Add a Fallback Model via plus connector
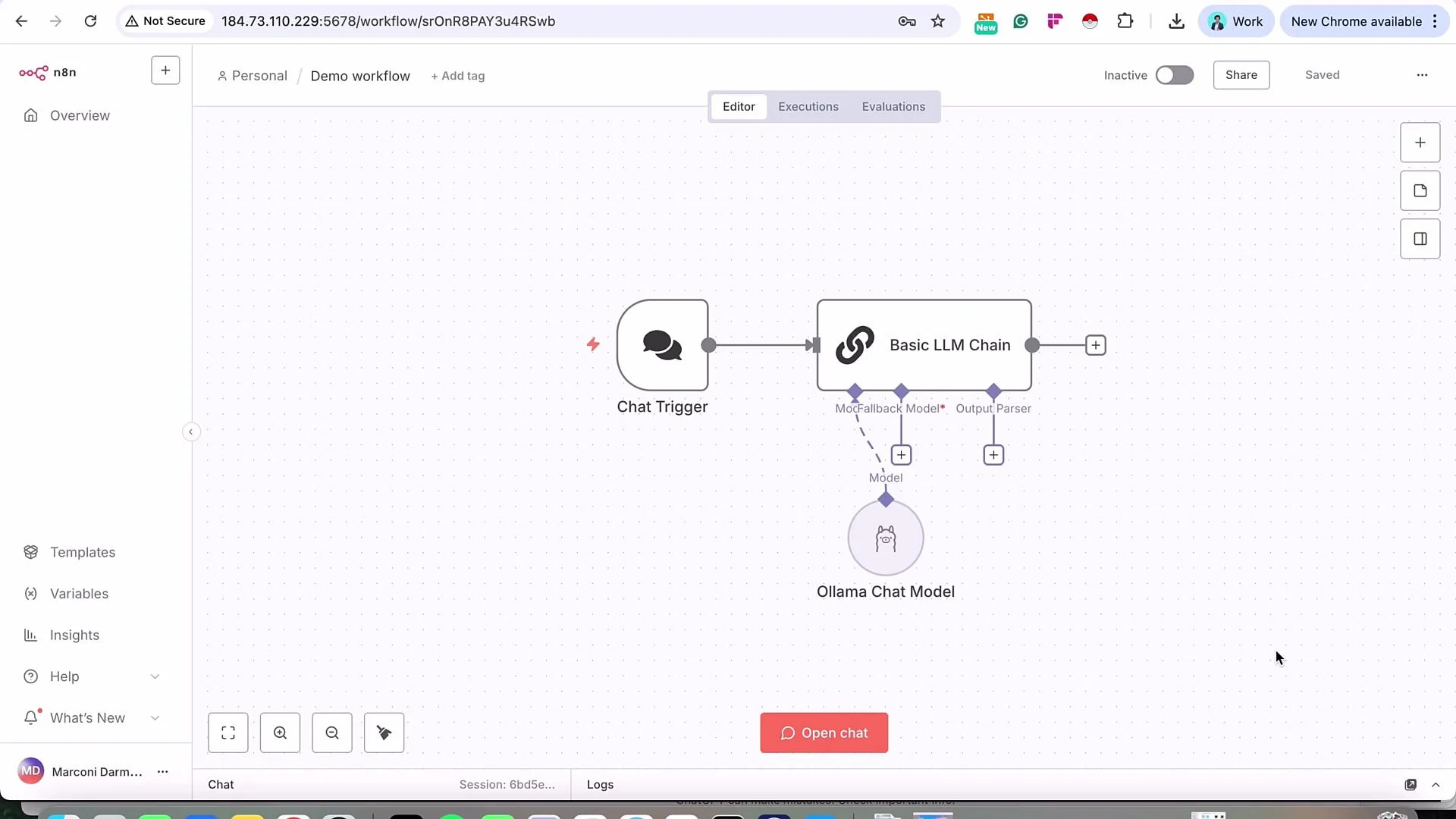The height and width of the screenshot is (819, 1456). click(x=901, y=455)
